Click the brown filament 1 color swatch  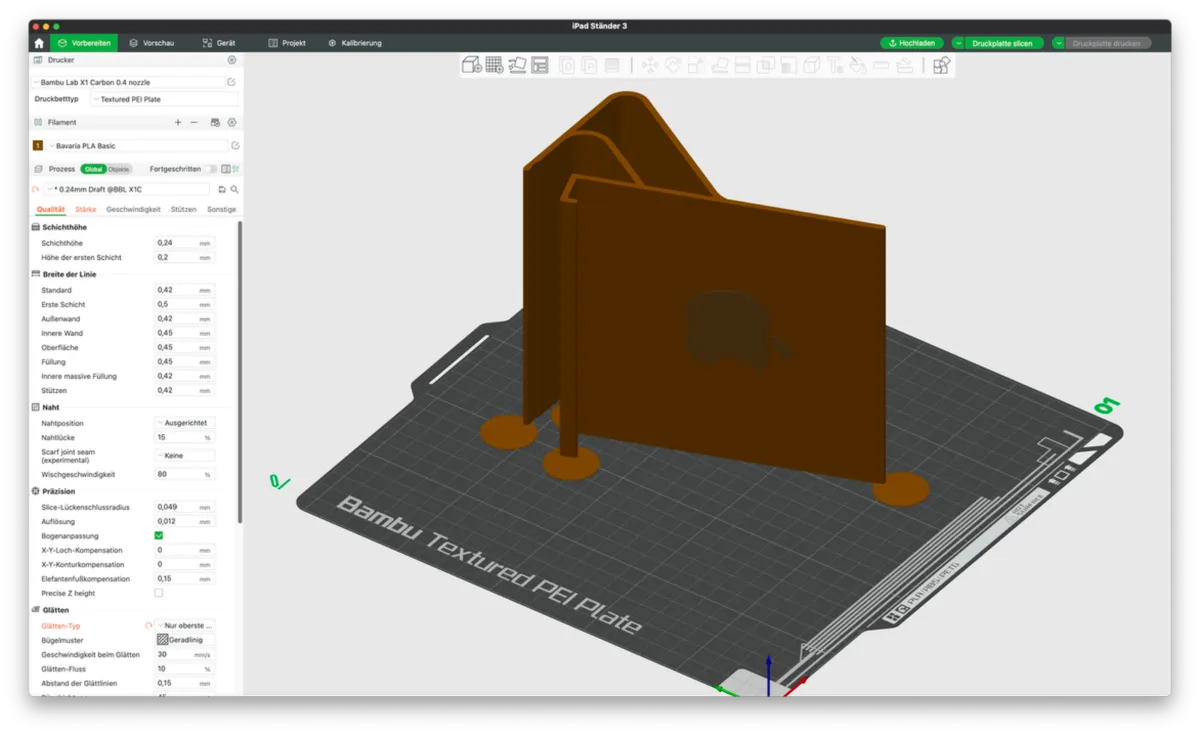[x=38, y=146]
